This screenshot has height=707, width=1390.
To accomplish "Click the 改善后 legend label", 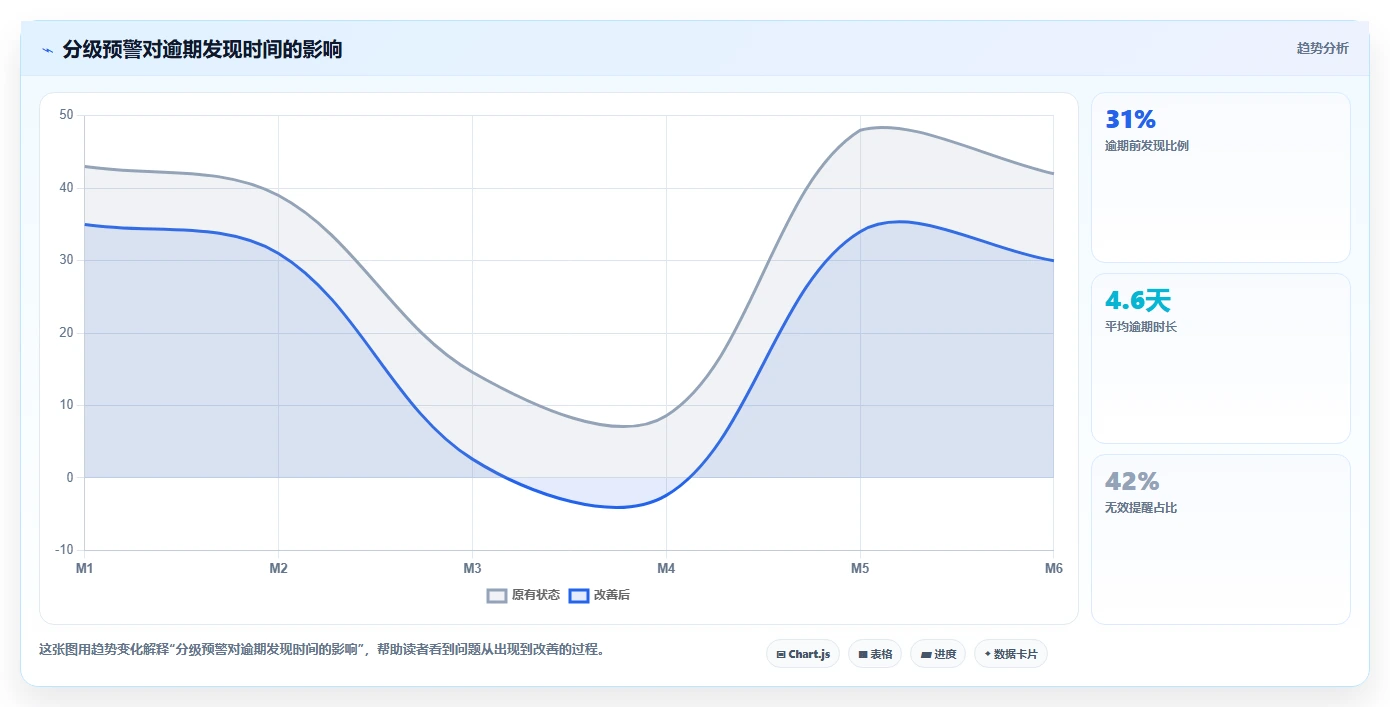I will 612,595.
